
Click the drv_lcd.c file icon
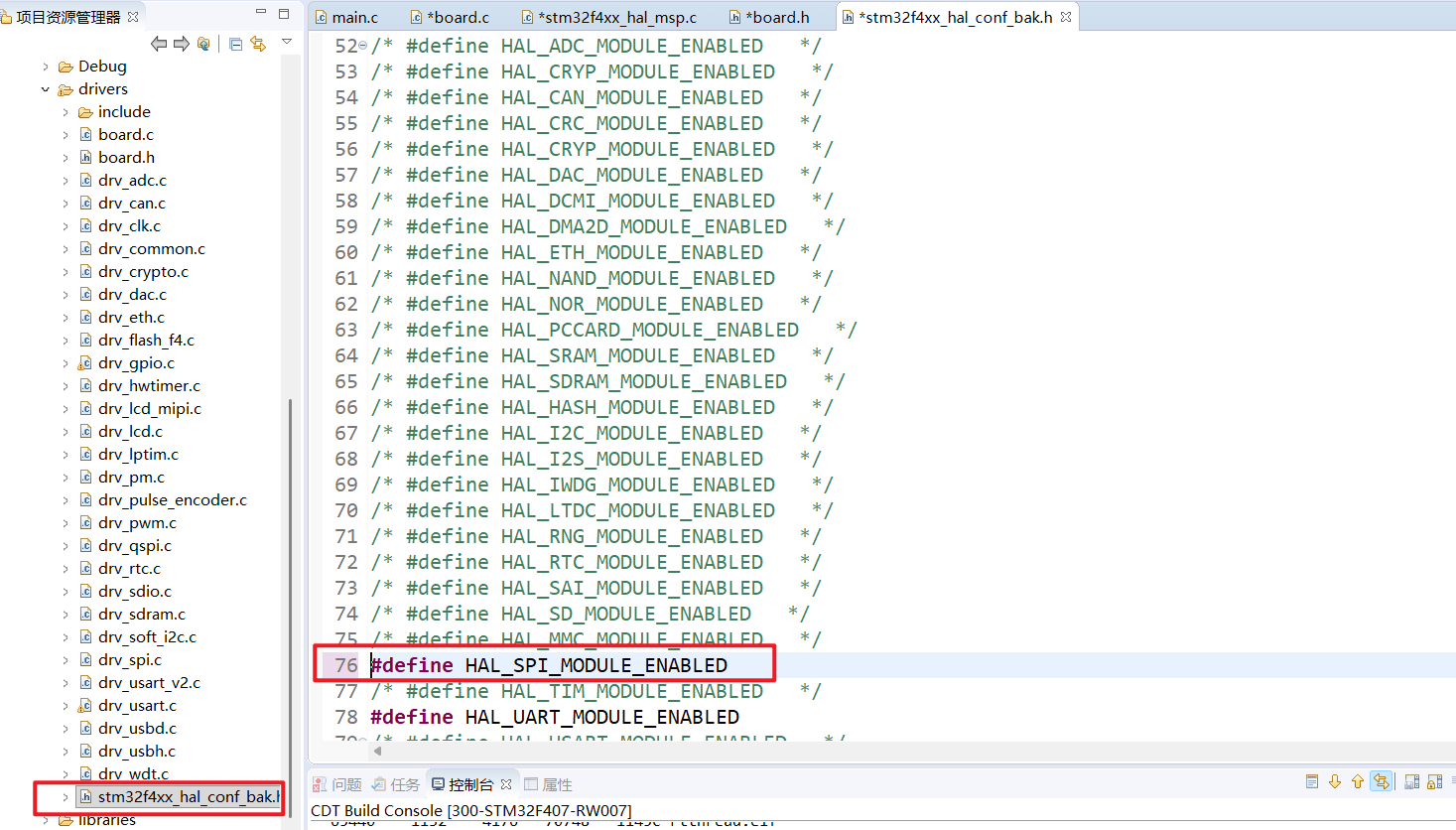[x=85, y=432]
